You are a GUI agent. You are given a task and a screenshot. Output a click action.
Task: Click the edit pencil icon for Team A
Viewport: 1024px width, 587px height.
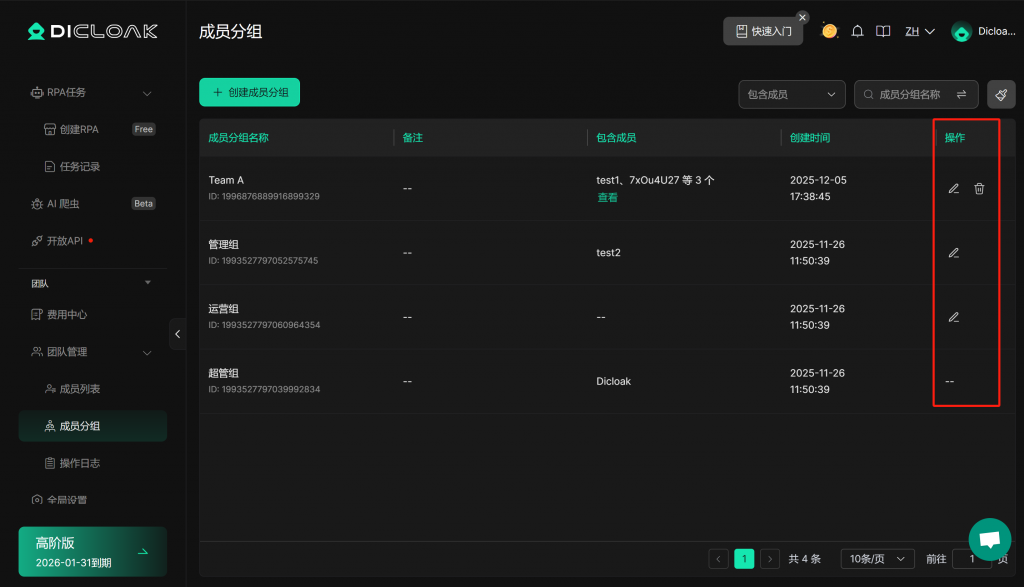(x=953, y=189)
